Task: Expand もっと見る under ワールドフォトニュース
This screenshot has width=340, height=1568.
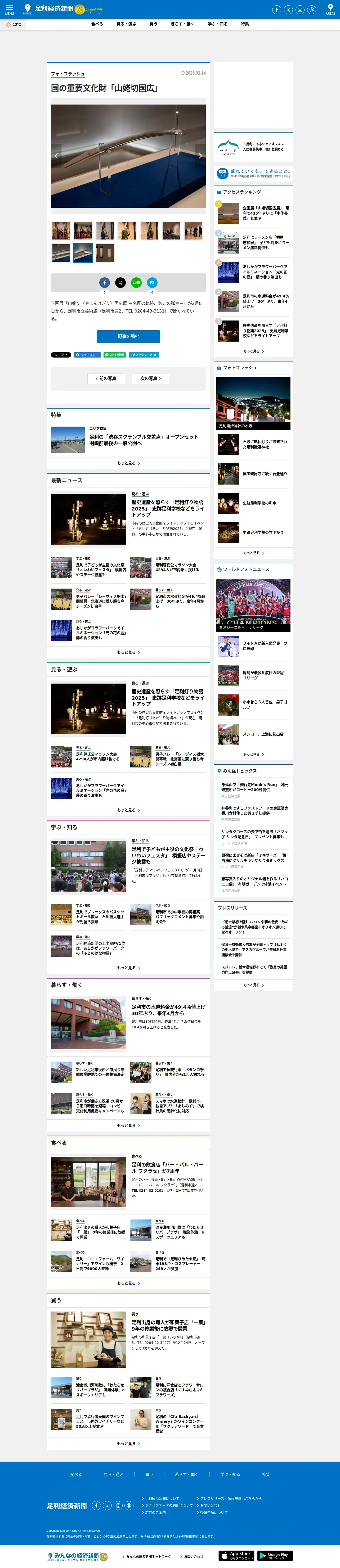Action: click(253, 755)
